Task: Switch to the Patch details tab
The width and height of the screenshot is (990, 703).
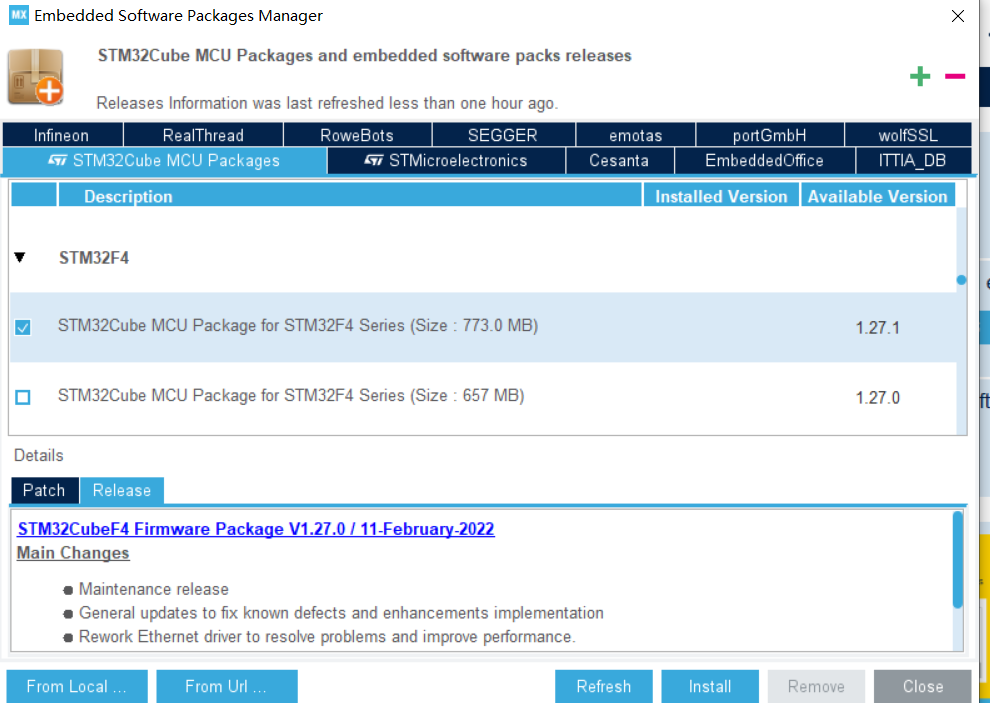Action: (x=45, y=490)
